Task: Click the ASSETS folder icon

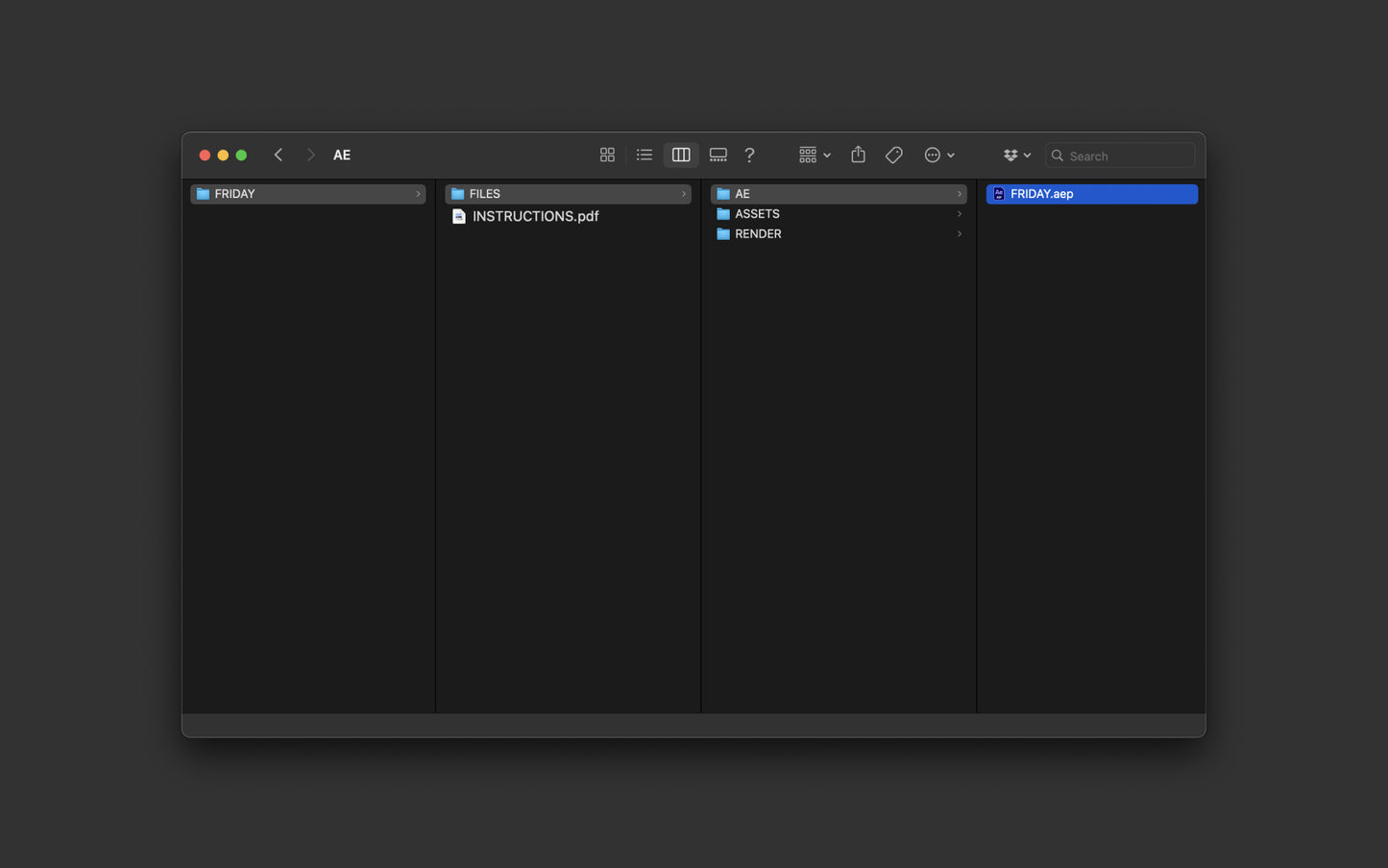Action: 723,214
